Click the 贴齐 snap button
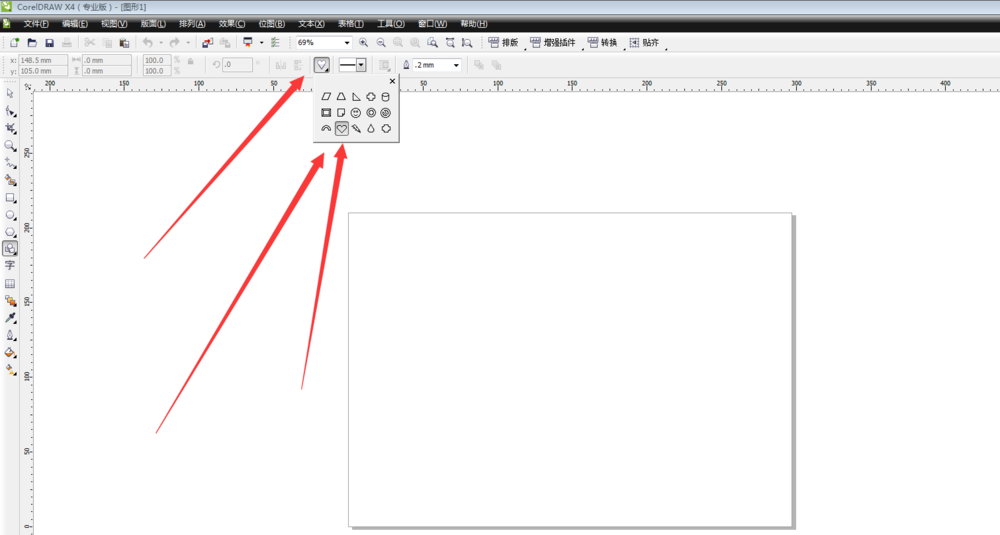The image size is (1000, 535). click(x=644, y=43)
